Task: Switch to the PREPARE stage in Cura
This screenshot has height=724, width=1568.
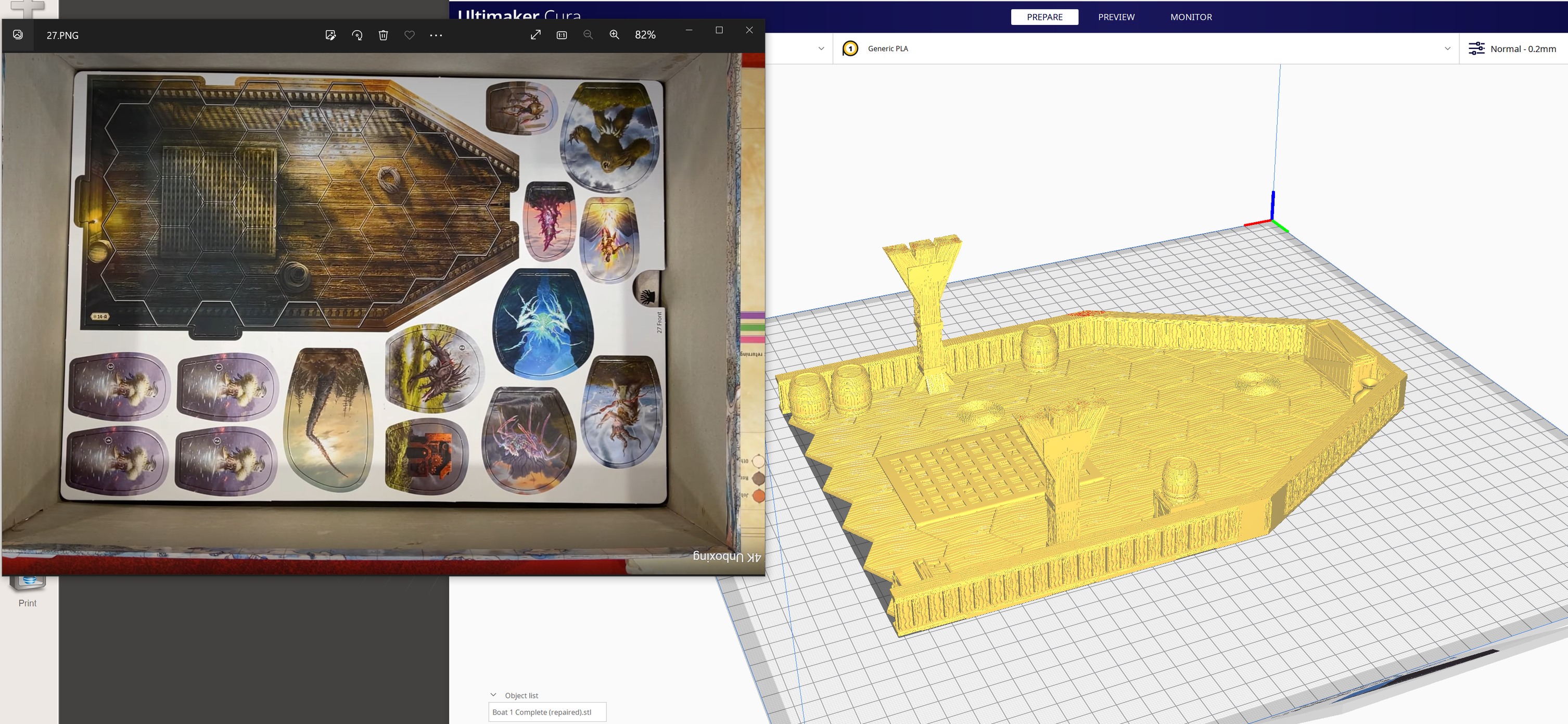Action: [1044, 17]
